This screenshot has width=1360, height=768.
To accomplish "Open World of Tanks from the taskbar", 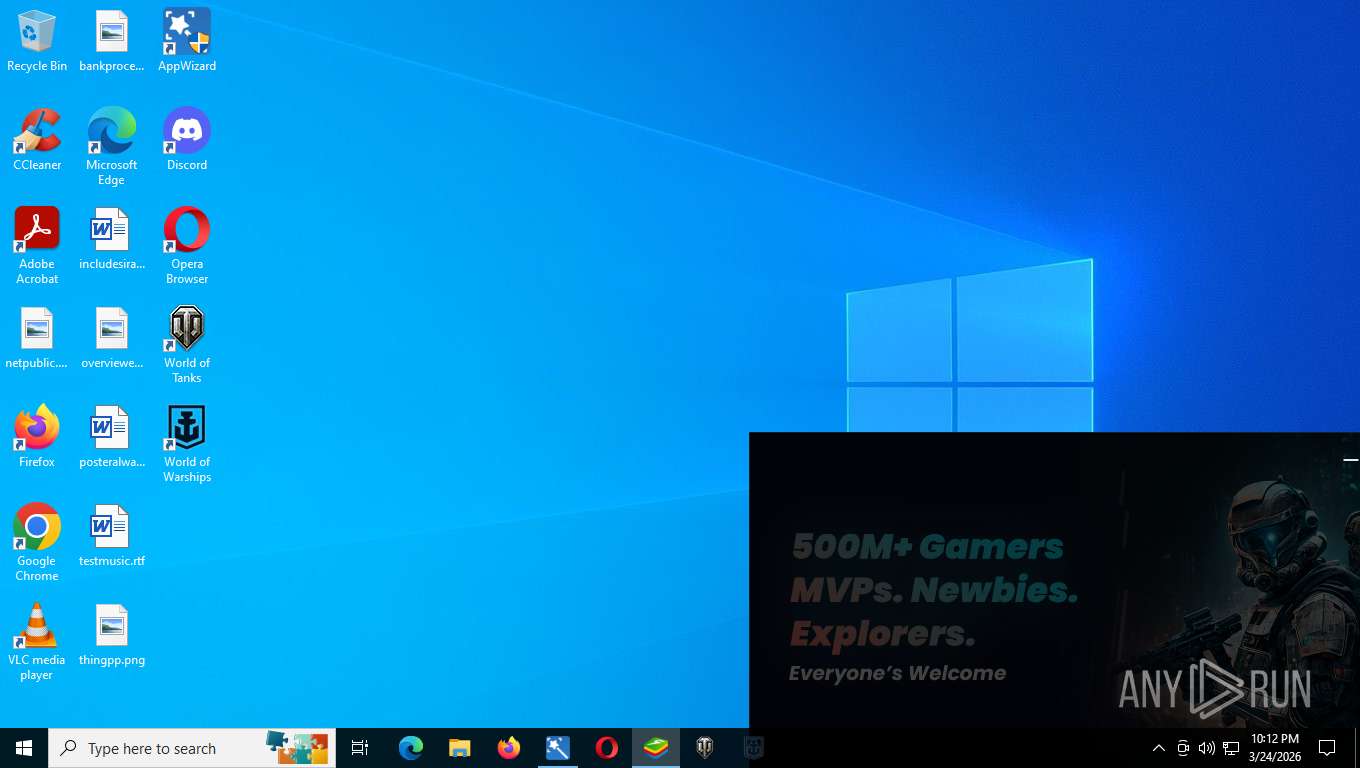I will pyautogui.click(x=705, y=748).
